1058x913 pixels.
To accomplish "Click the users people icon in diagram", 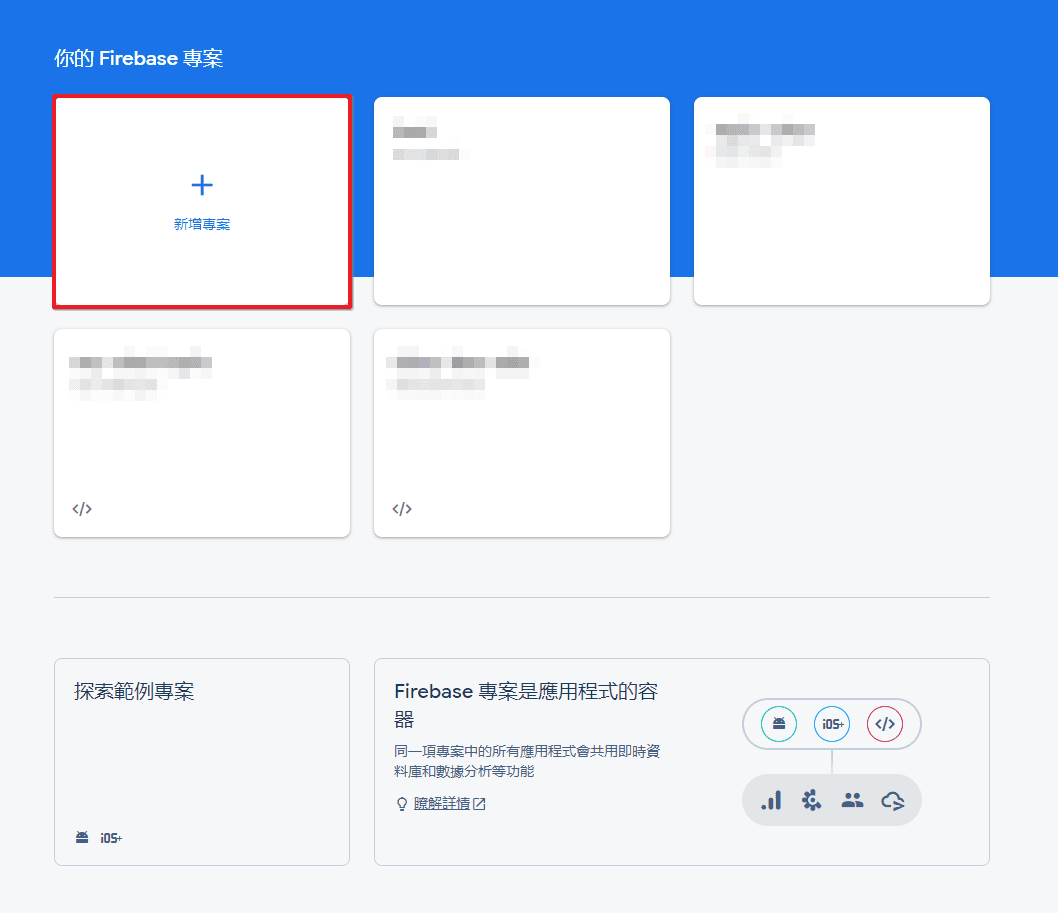I will coord(852,800).
